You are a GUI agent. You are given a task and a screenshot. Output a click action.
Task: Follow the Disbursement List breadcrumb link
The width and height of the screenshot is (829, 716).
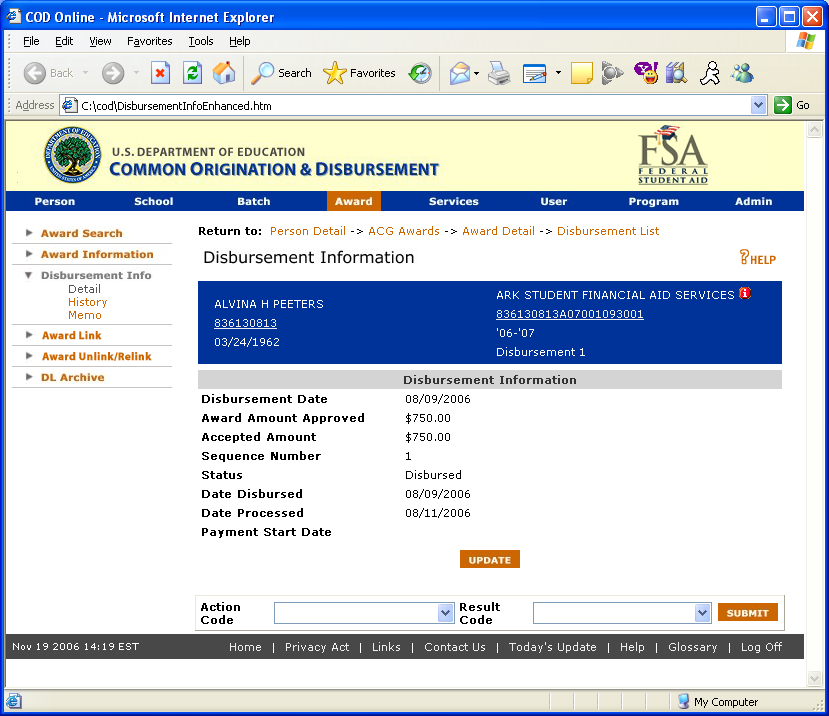click(x=608, y=231)
